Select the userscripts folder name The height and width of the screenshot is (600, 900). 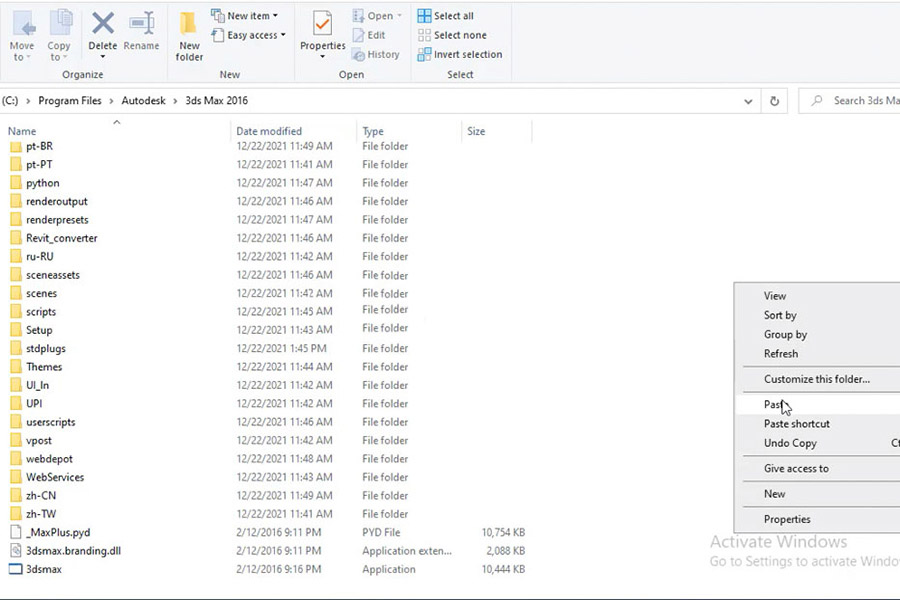click(x=51, y=422)
